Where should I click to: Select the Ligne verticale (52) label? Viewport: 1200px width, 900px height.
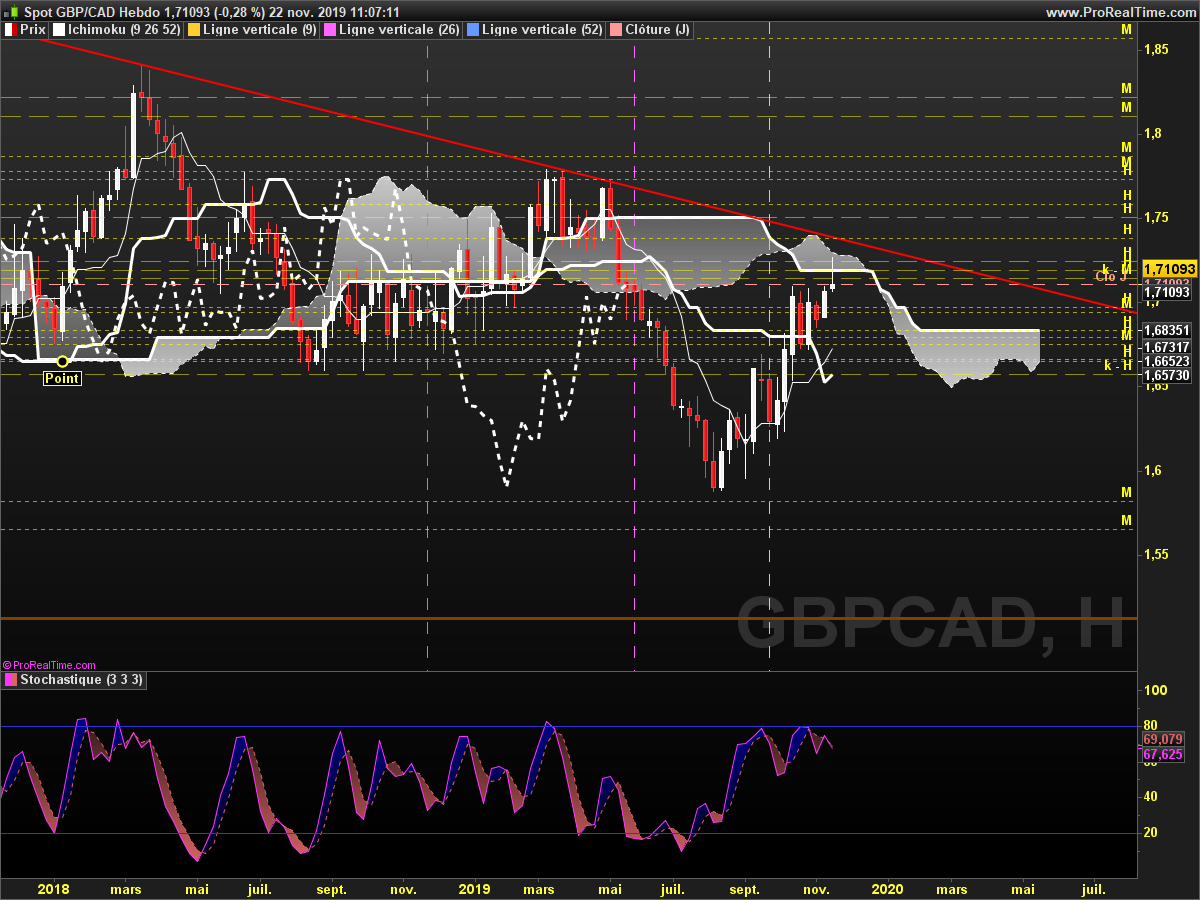(x=542, y=30)
